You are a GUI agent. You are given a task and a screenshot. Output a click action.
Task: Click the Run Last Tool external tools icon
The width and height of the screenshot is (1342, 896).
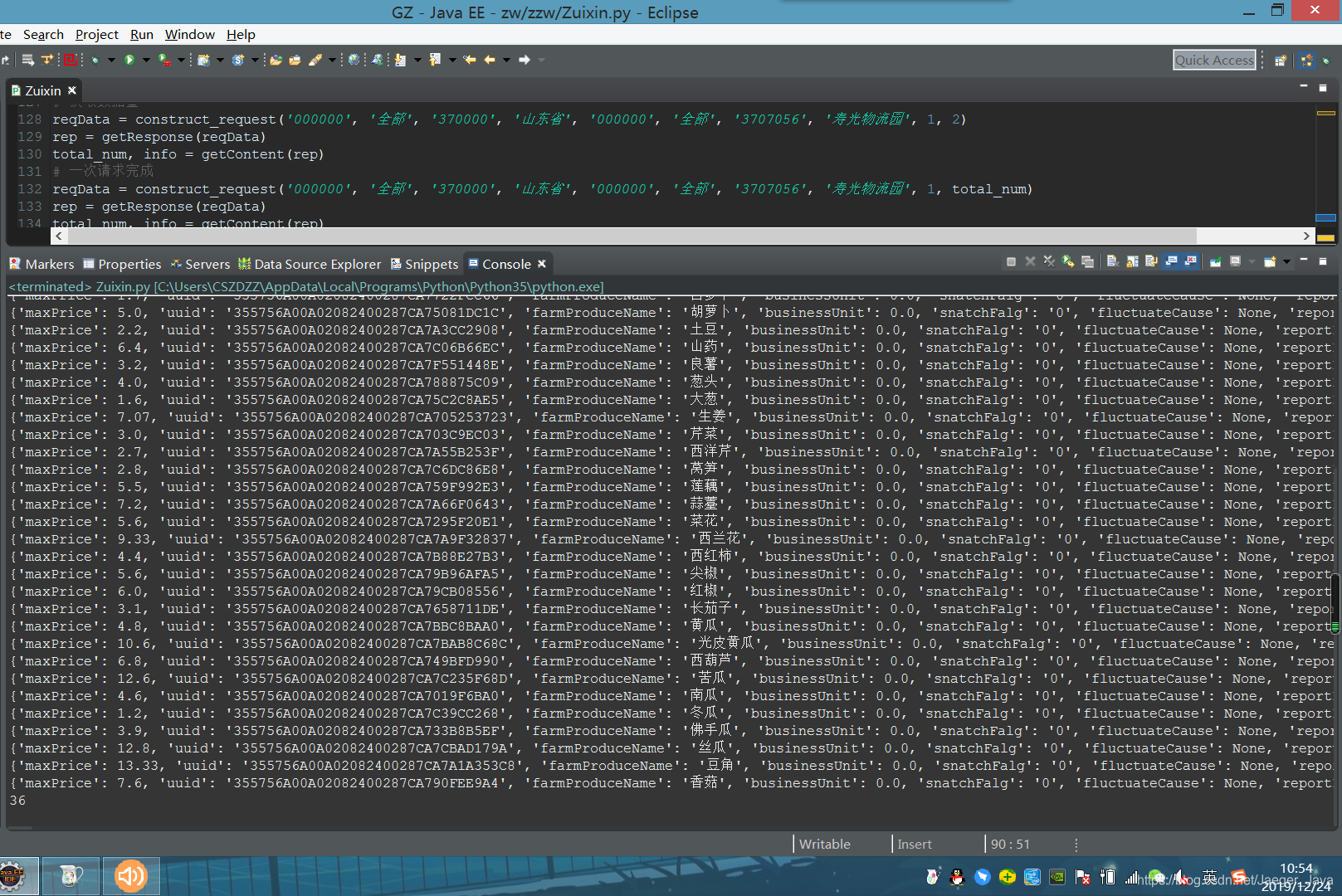pos(164,60)
